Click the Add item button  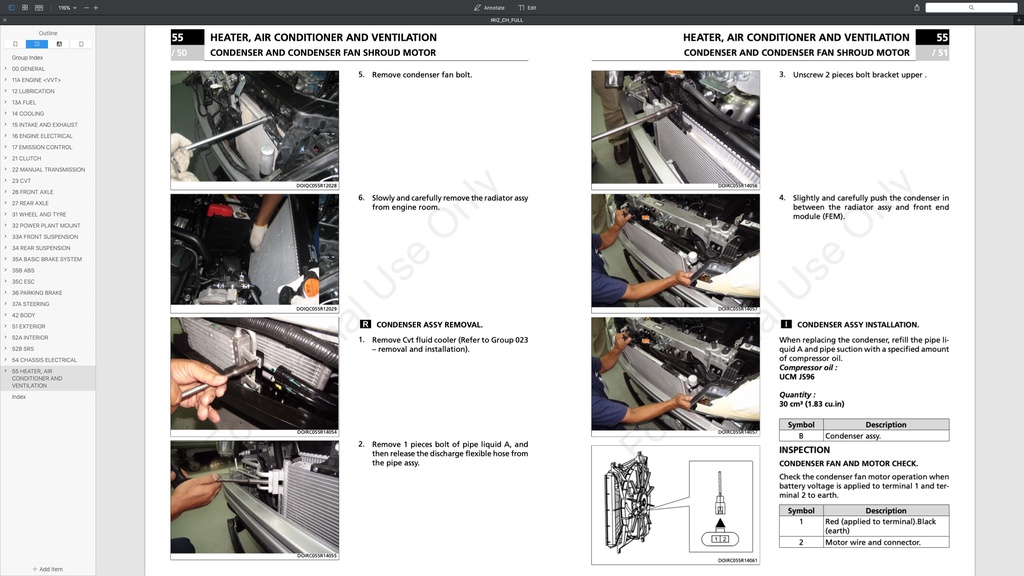[46, 569]
